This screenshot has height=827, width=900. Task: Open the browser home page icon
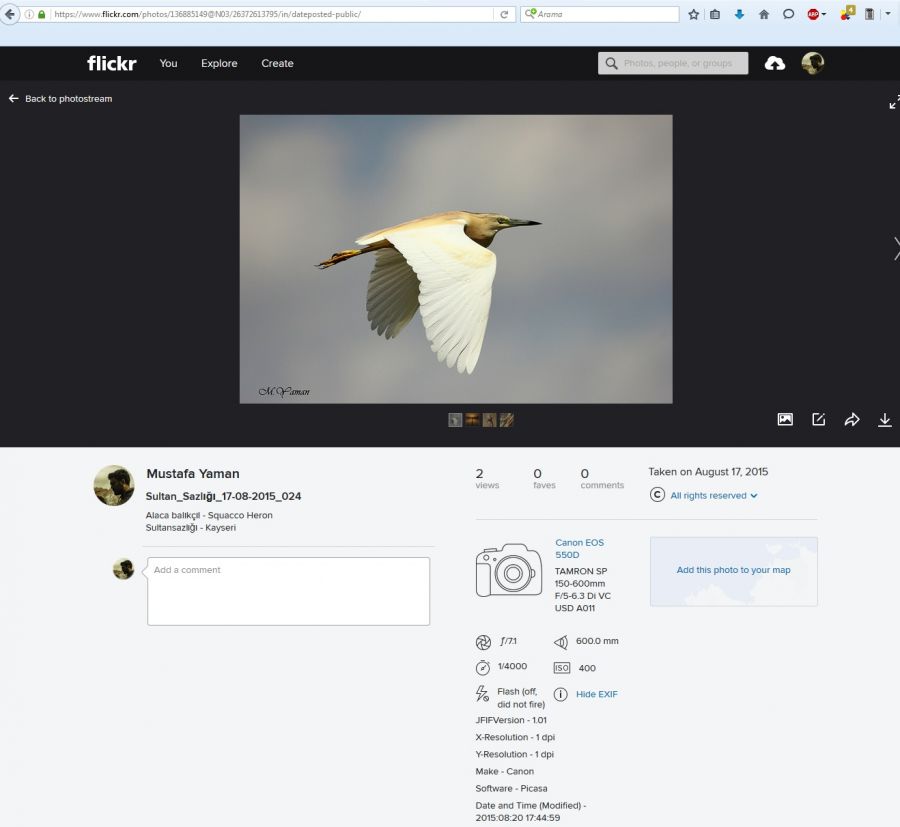(764, 15)
